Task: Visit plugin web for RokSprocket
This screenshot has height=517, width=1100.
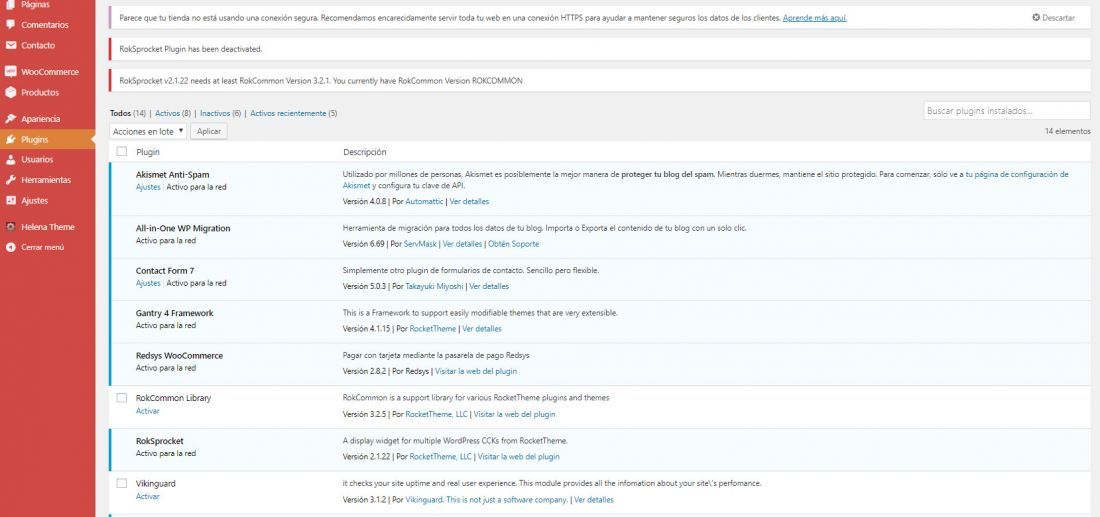Action: 519,457
